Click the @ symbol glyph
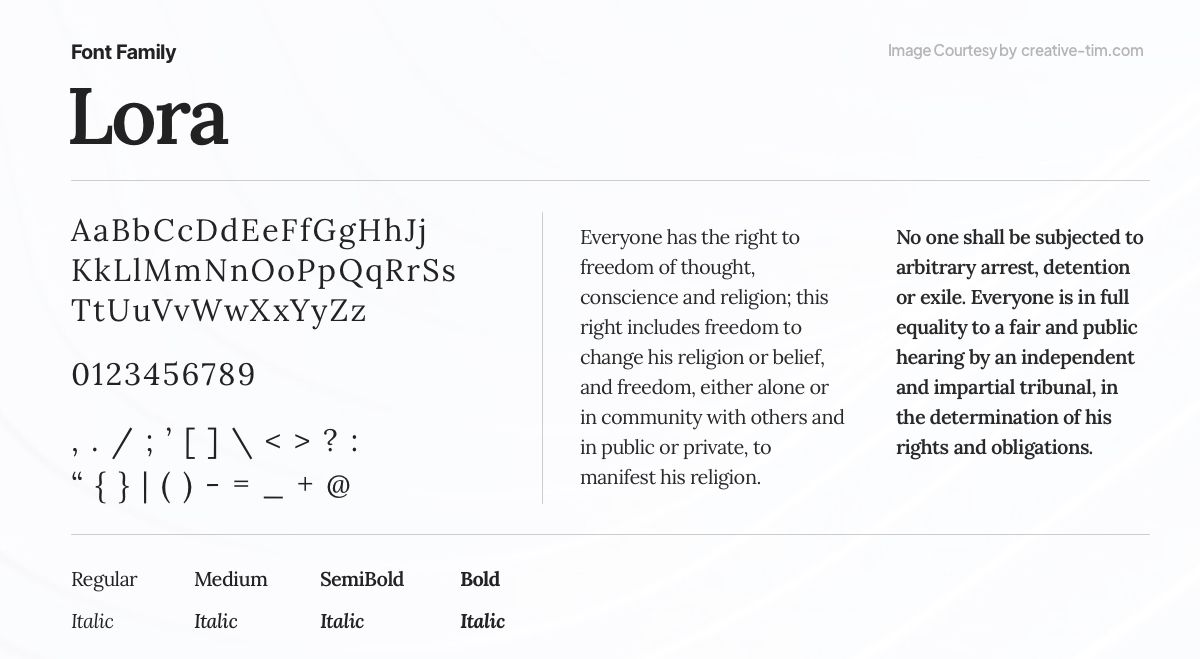Viewport: 1200px width, 659px height. click(x=338, y=486)
